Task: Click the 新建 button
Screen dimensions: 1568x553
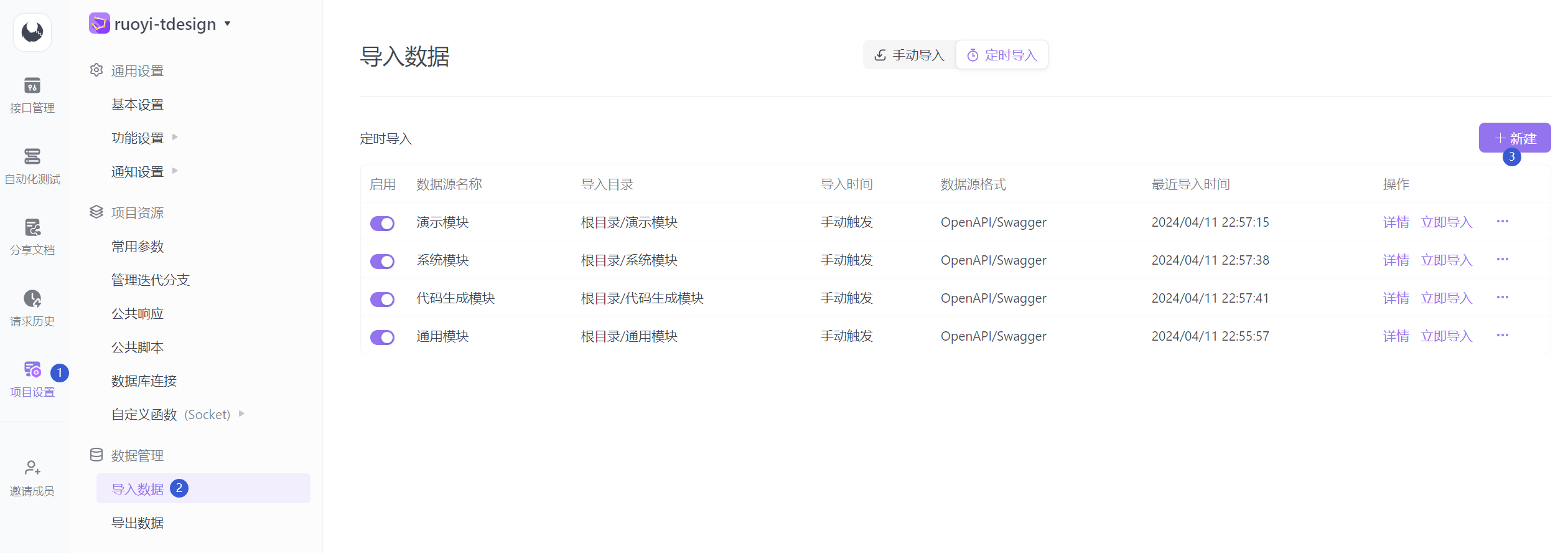Action: point(1515,138)
